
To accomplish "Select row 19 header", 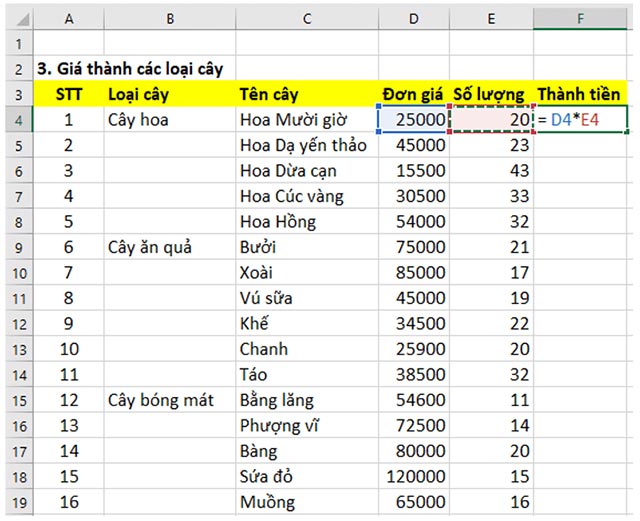I will pyautogui.click(x=17, y=502).
